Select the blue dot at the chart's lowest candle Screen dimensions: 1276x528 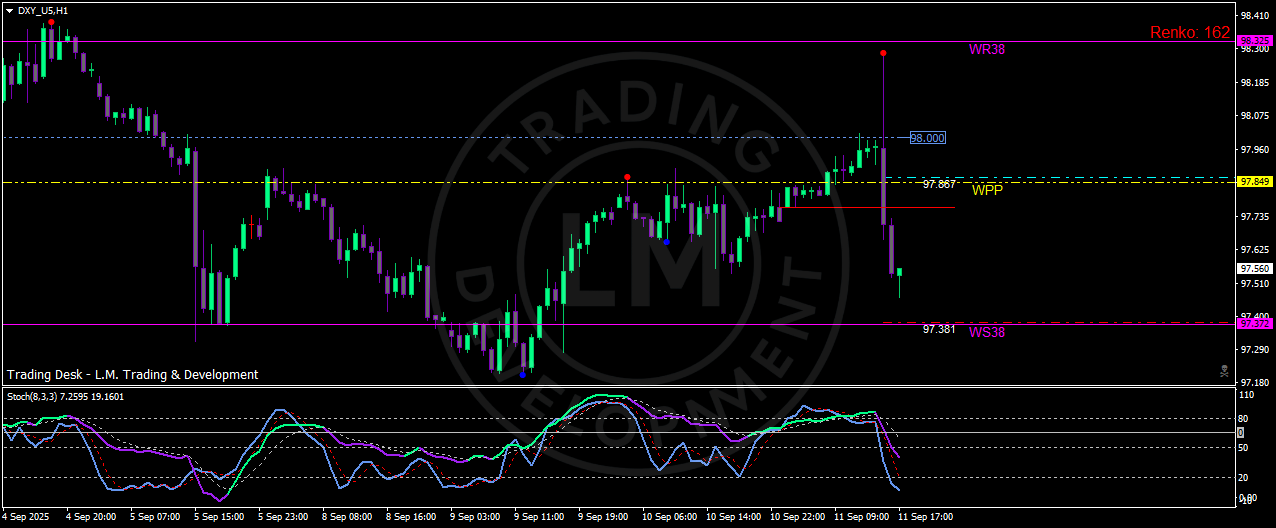pos(522,375)
